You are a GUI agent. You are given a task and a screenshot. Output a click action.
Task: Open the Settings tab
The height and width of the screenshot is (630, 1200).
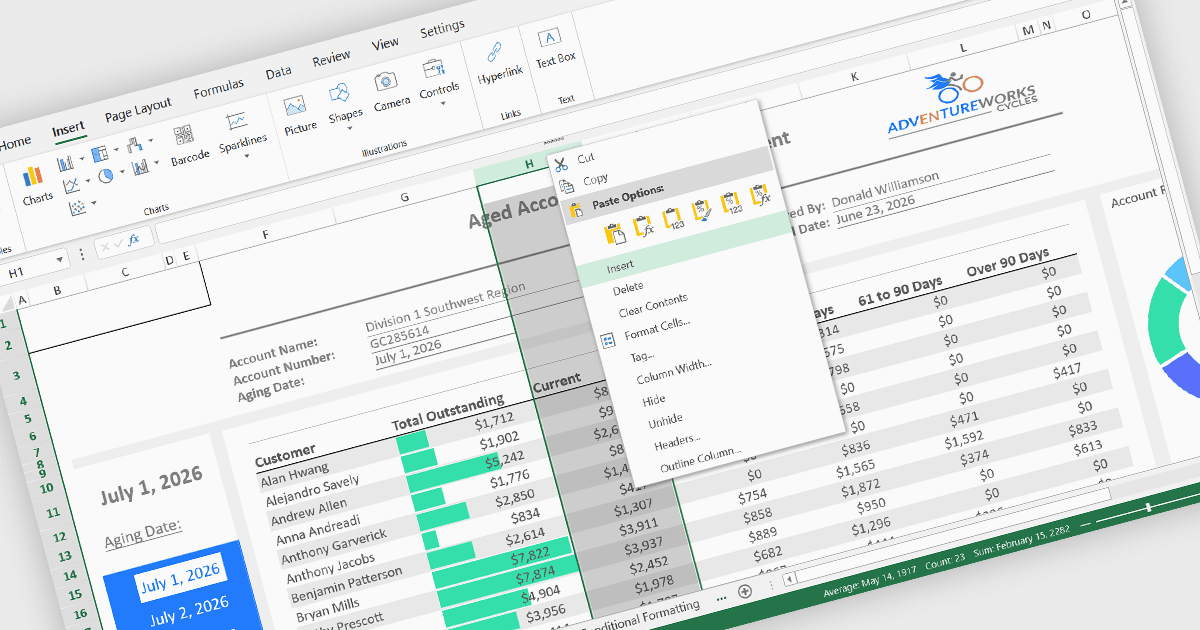pyautogui.click(x=441, y=28)
